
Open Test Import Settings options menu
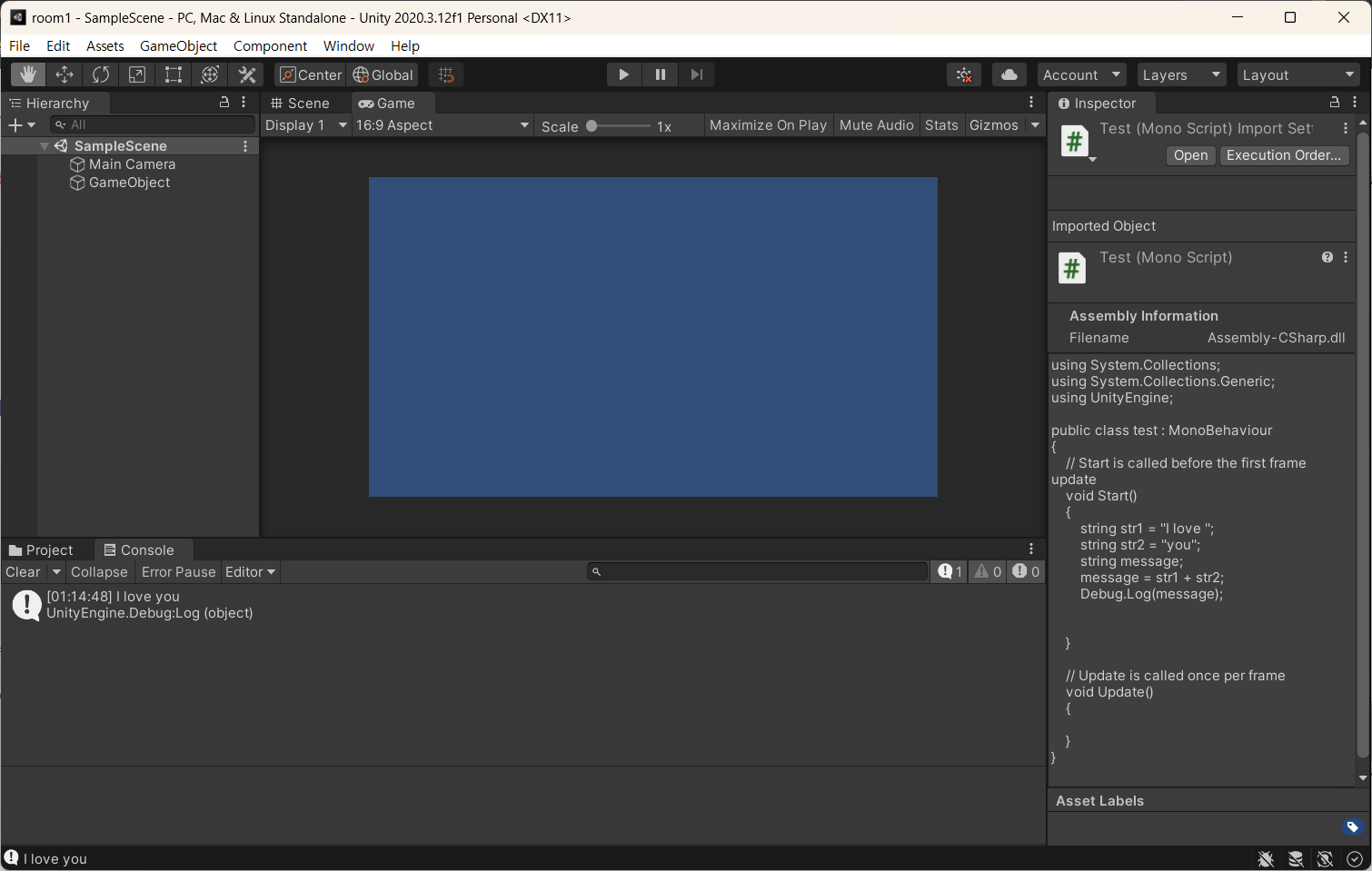point(1346,129)
